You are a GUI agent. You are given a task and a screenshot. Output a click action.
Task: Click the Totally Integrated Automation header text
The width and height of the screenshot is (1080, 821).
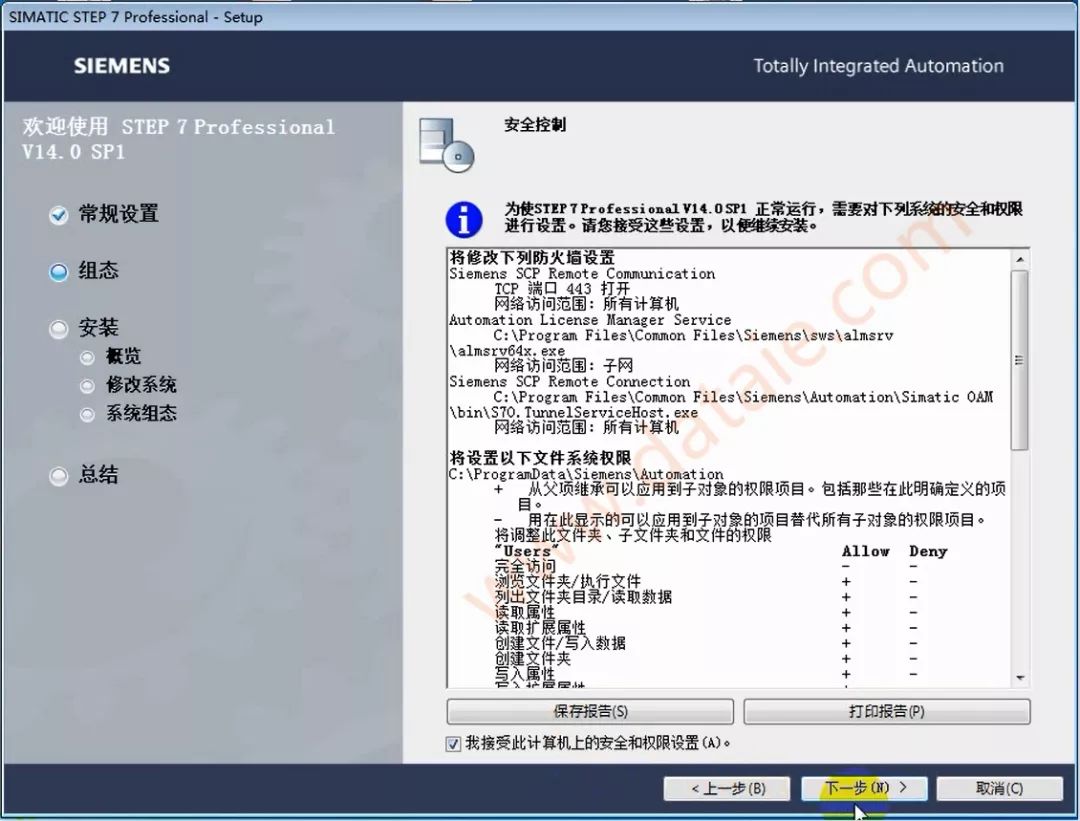878,66
